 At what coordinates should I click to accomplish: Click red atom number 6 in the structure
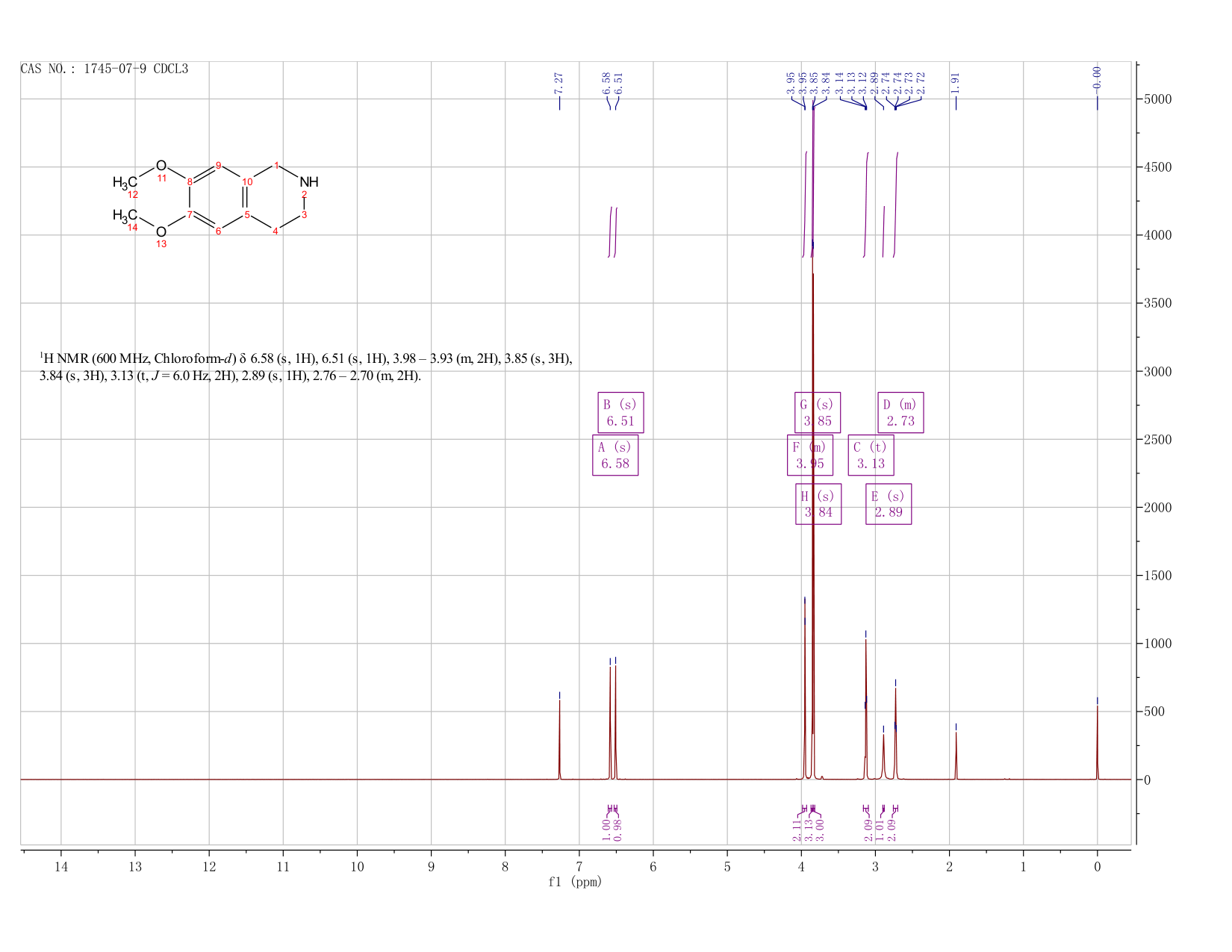(x=218, y=231)
